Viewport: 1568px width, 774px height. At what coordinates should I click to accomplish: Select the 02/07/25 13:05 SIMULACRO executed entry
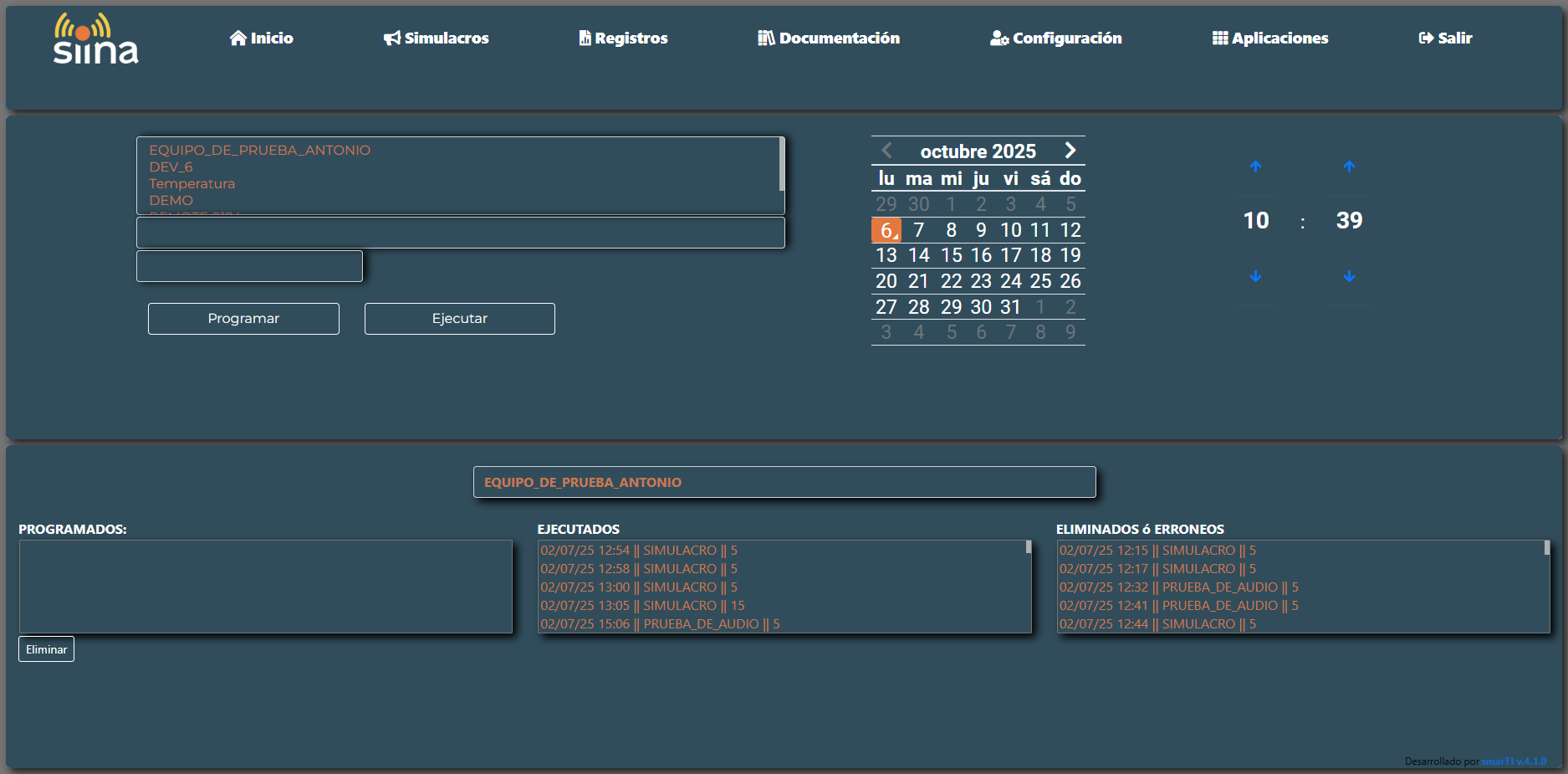point(641,606)
